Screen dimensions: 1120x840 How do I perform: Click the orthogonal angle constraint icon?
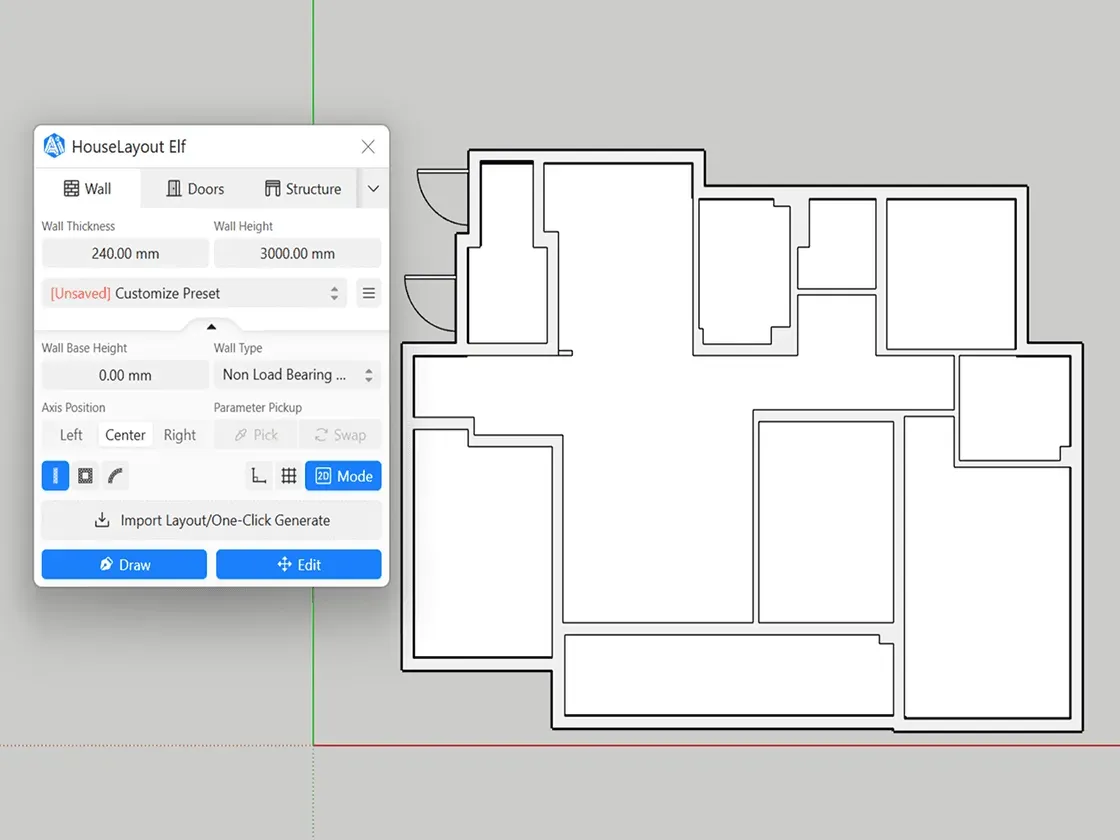[259, 476]
